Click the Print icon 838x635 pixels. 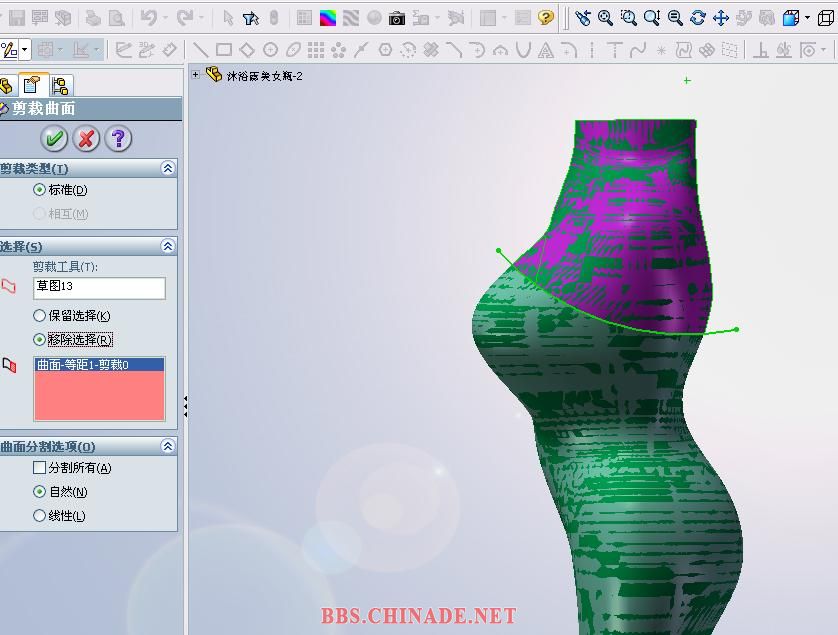click(x=92, y=18)
